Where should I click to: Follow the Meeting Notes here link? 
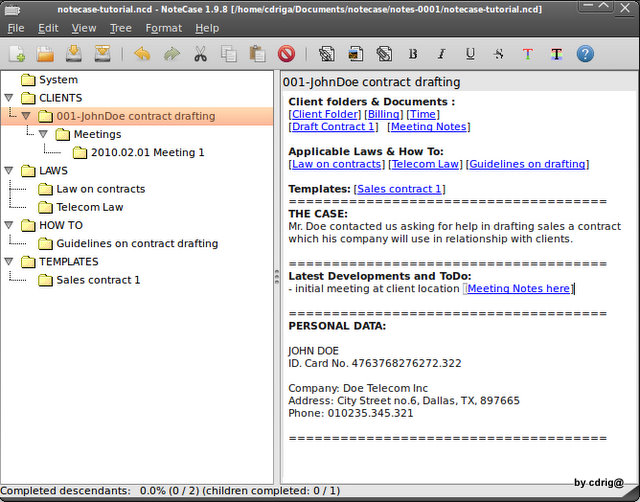click(x=518, y=289)
